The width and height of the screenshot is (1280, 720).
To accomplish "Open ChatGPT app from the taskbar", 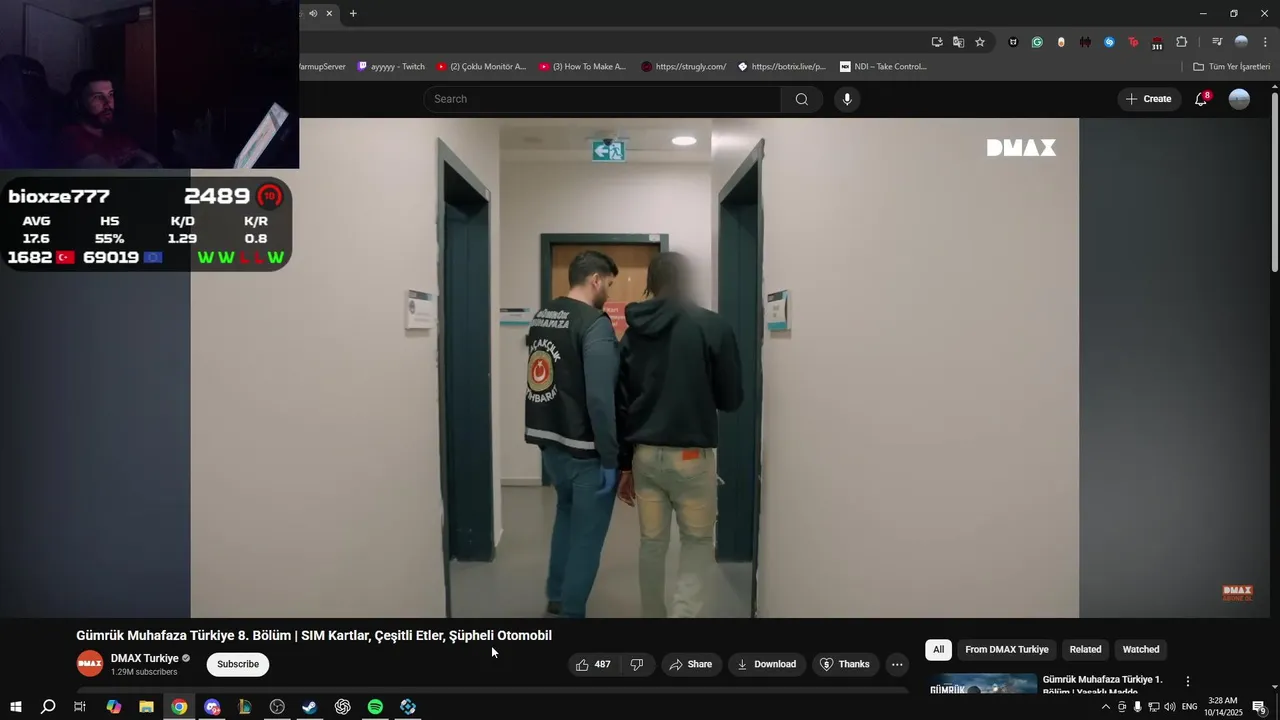I will (x=343, y=707).
